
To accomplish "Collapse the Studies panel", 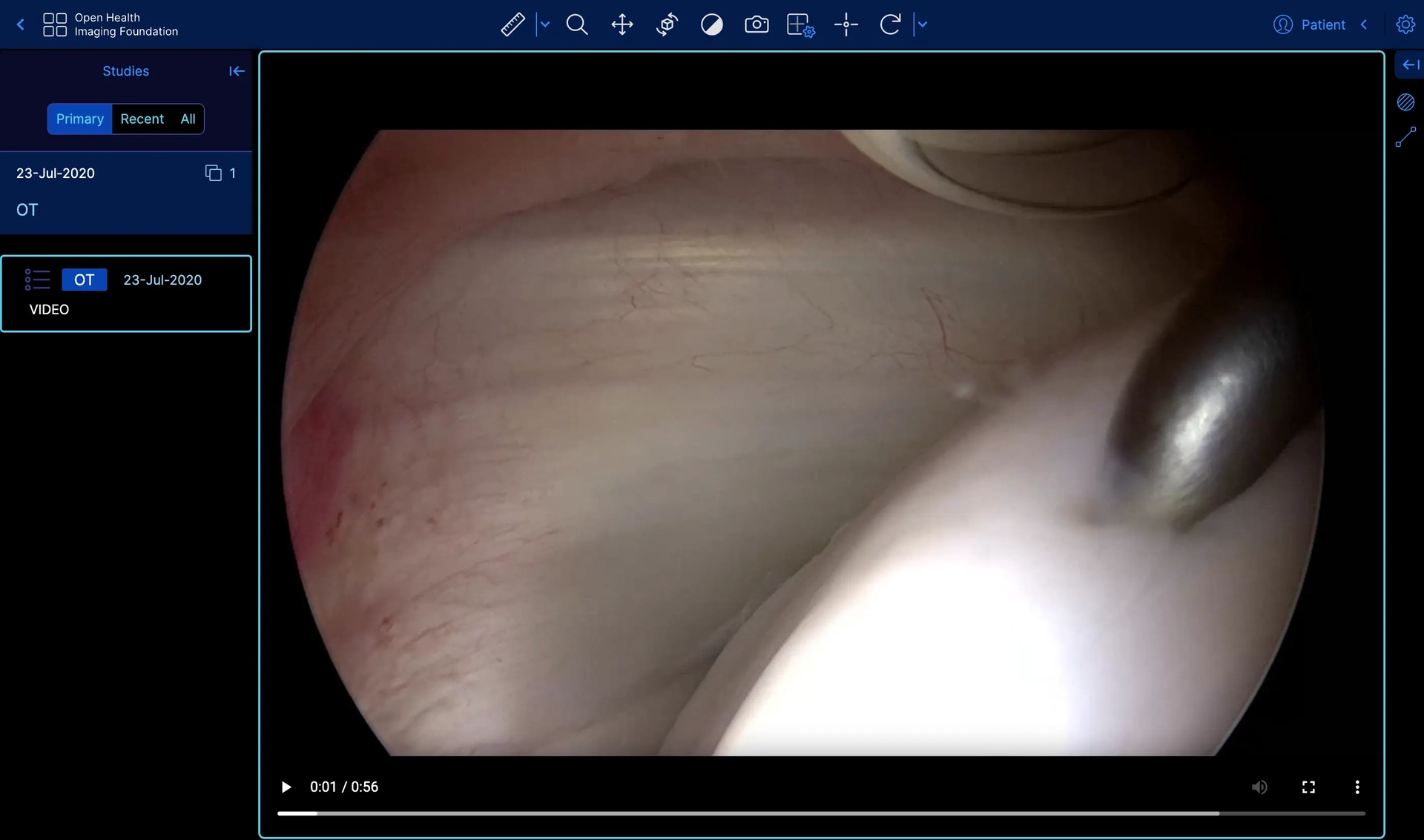I will [x=235, y=71].
